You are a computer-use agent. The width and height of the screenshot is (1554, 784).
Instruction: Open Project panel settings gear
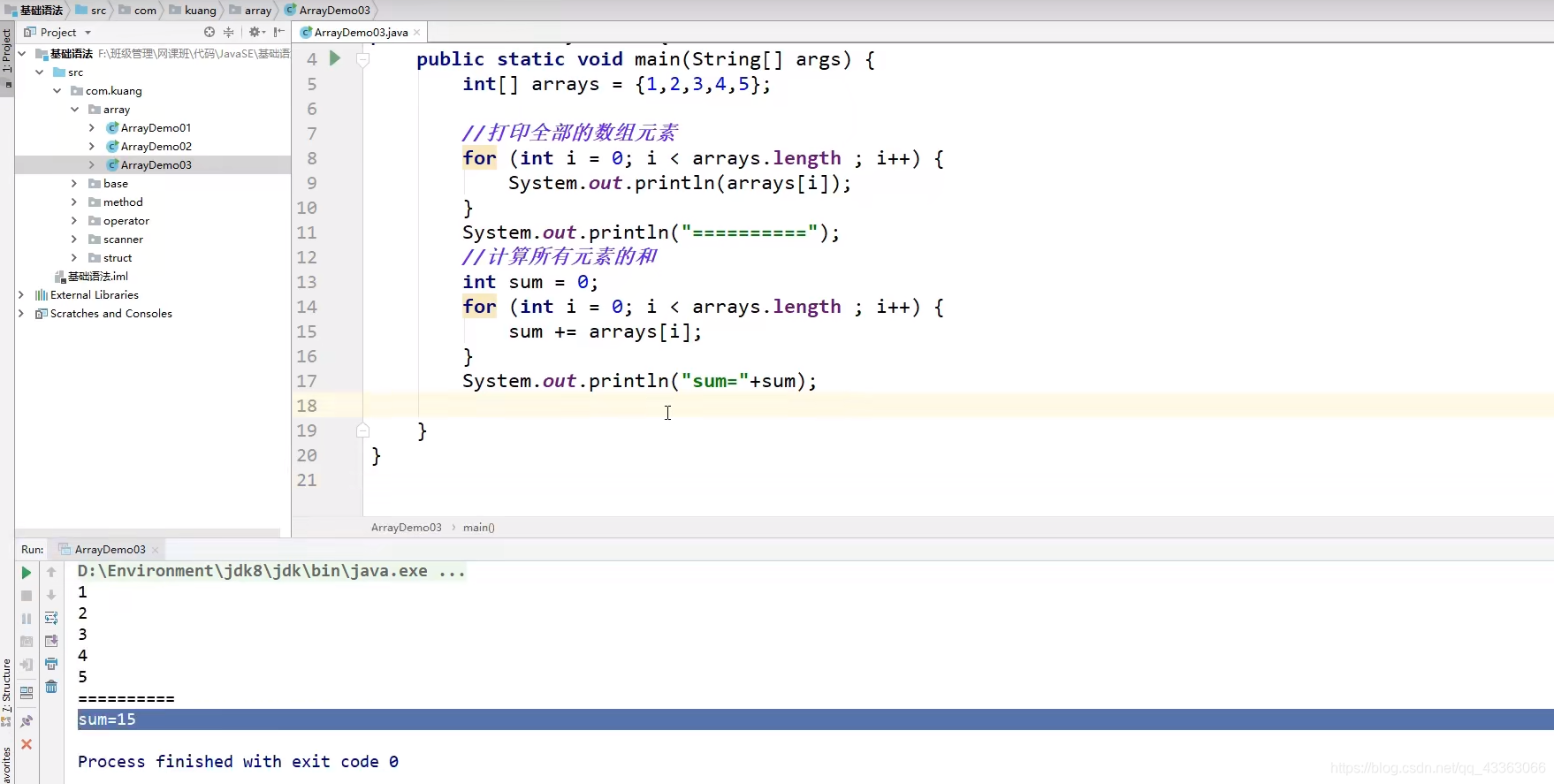(256, 32)
